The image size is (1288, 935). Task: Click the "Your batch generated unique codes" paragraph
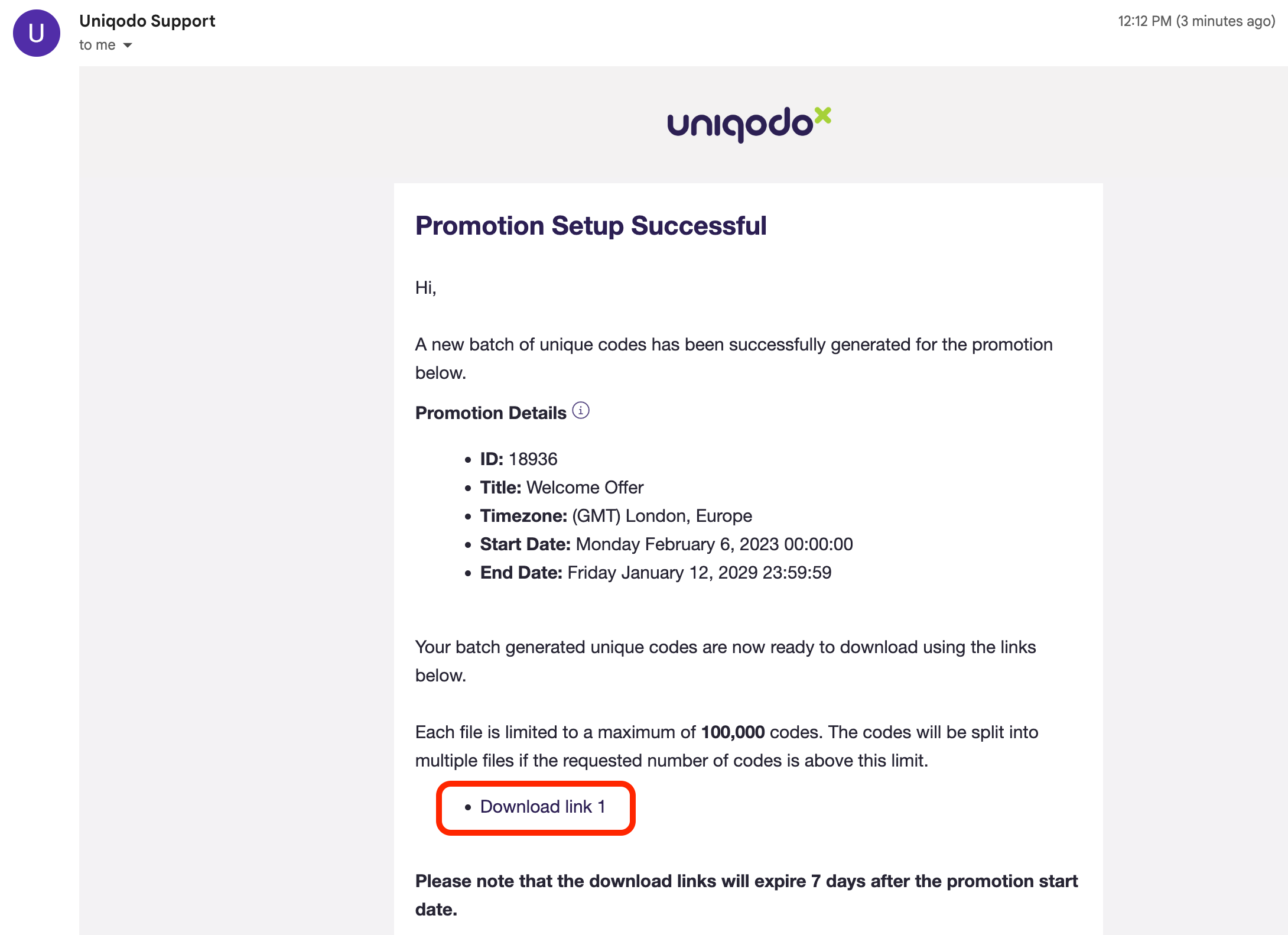tap(725, 647)
